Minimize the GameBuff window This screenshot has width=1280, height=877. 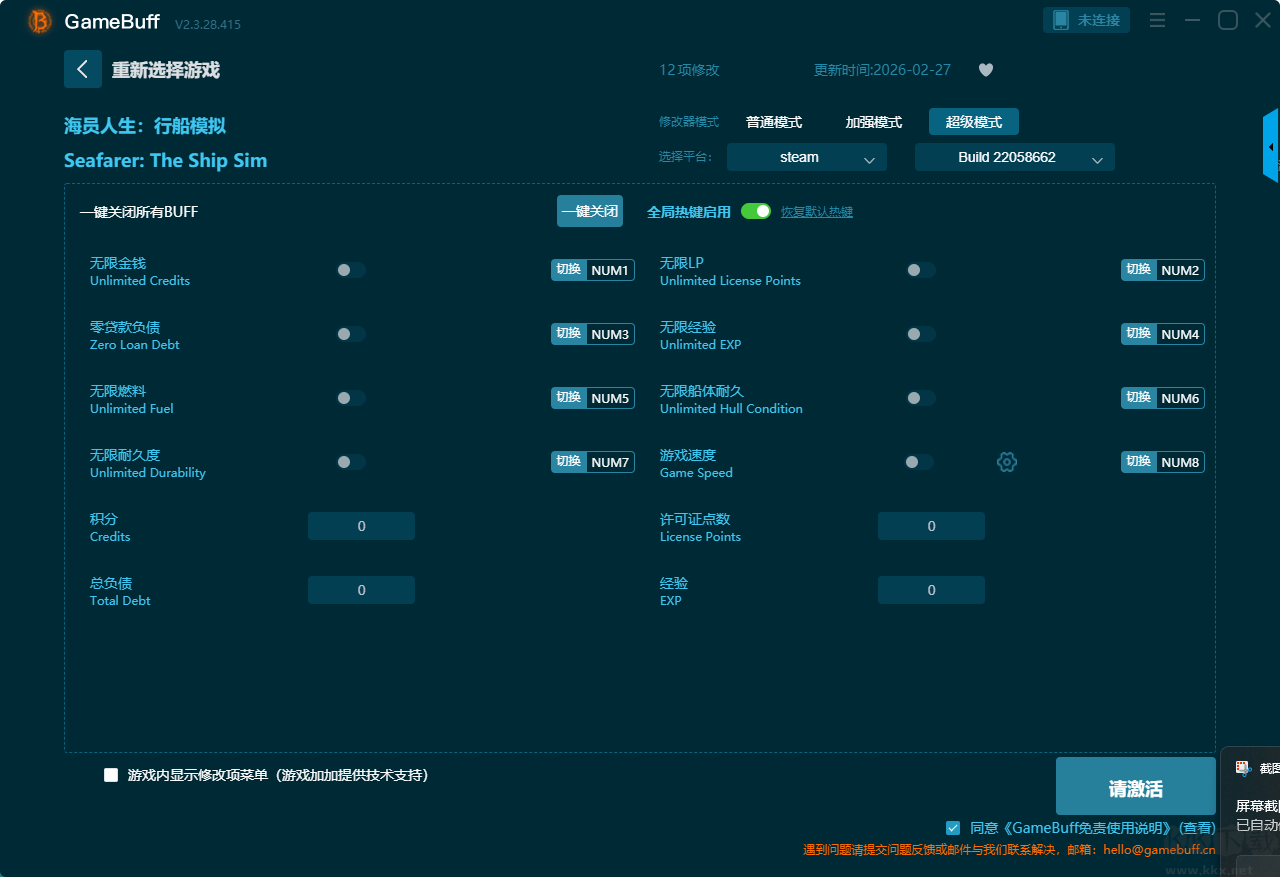(1192, 20)
